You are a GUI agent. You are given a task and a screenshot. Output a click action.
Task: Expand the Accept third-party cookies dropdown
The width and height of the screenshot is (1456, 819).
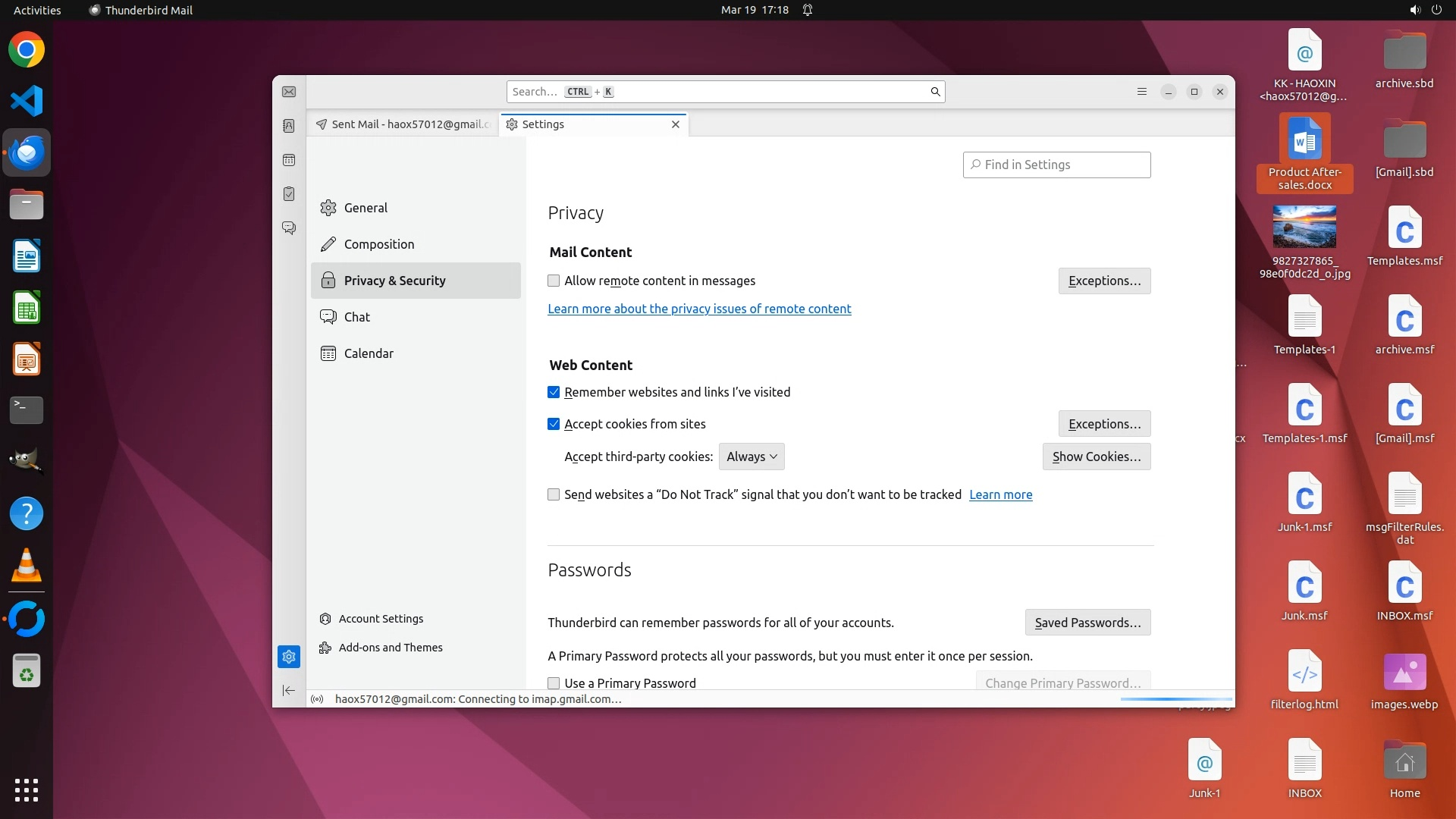point(752,457)
